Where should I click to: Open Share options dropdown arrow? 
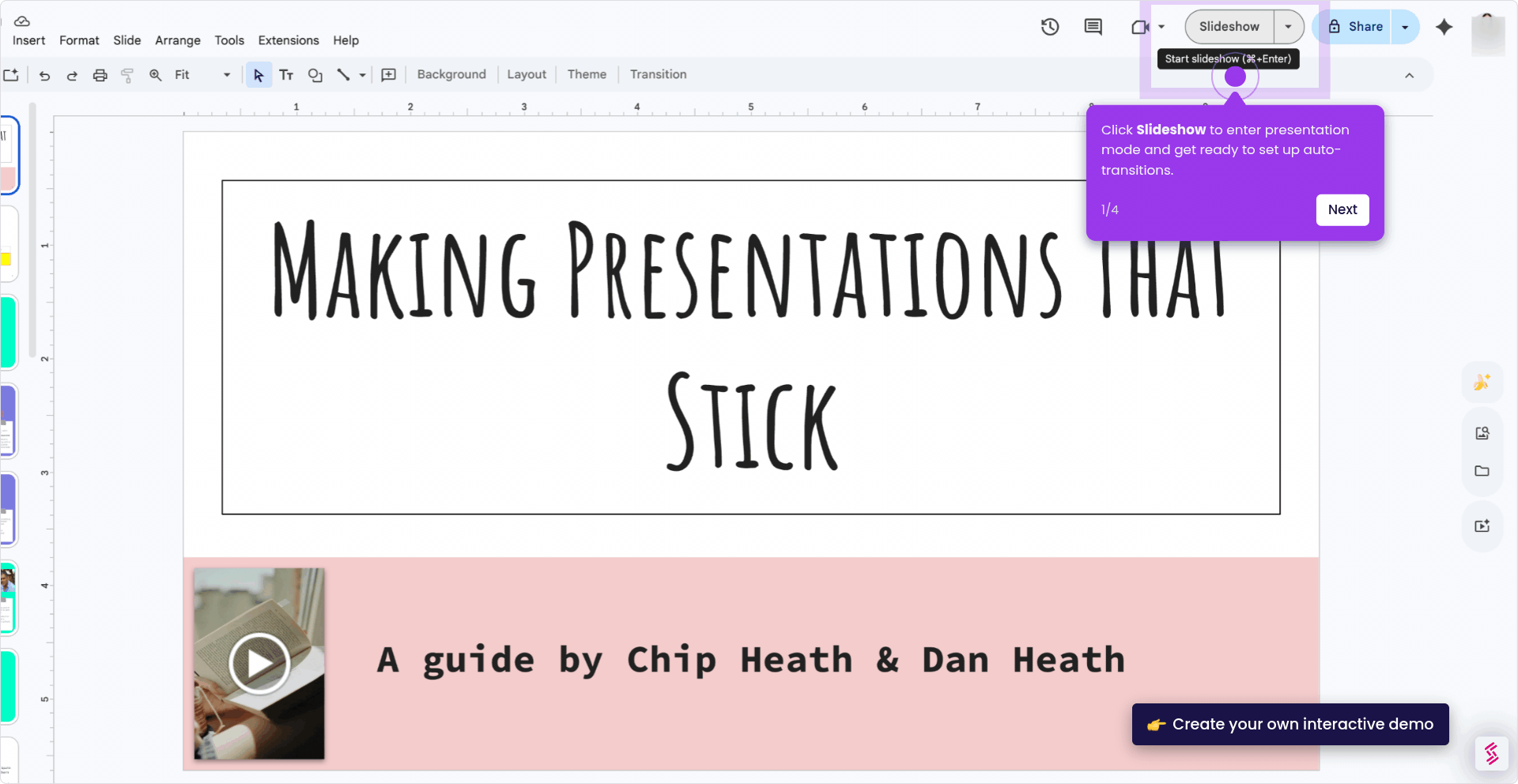1405,27
